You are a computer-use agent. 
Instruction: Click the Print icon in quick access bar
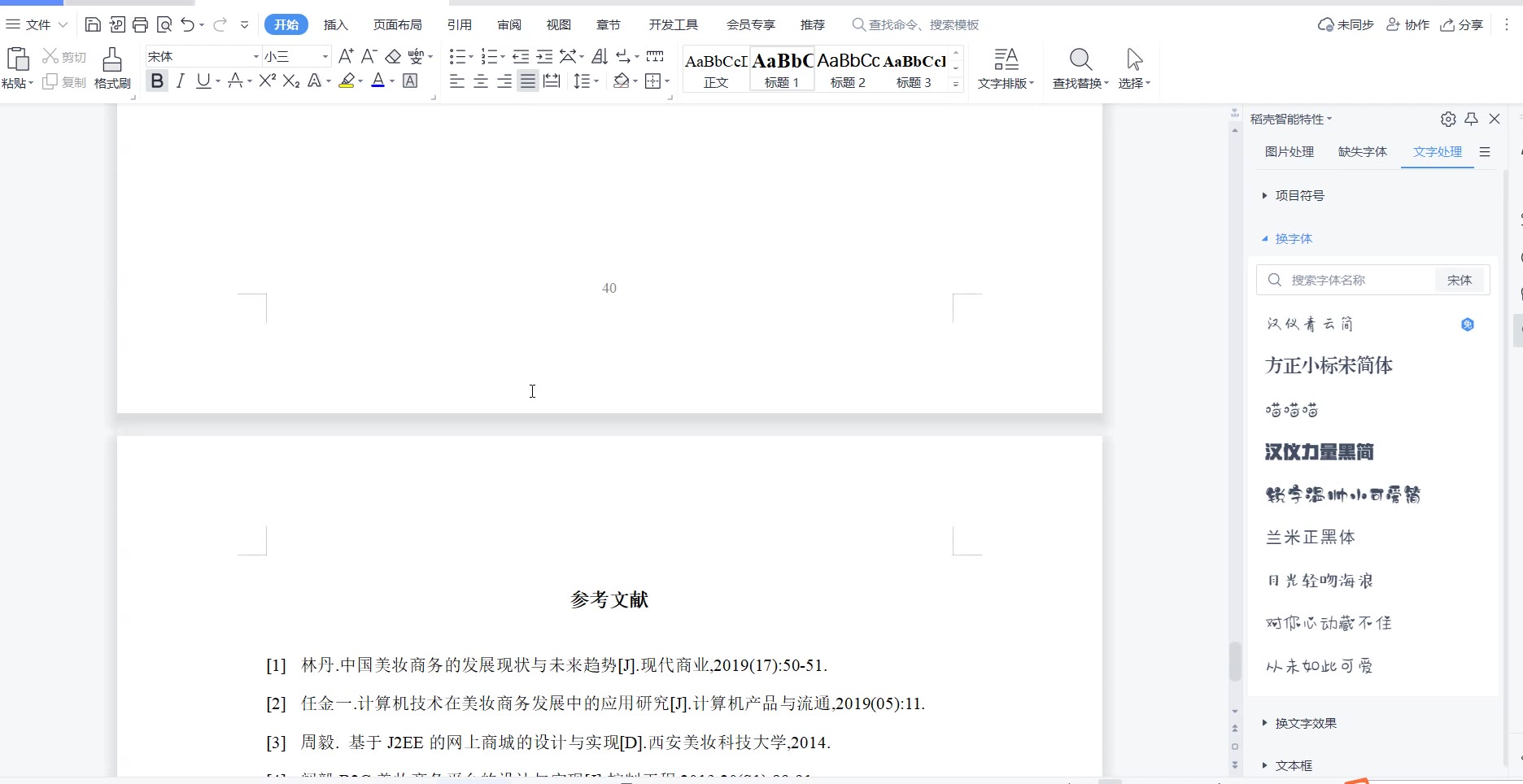[140, 25]
